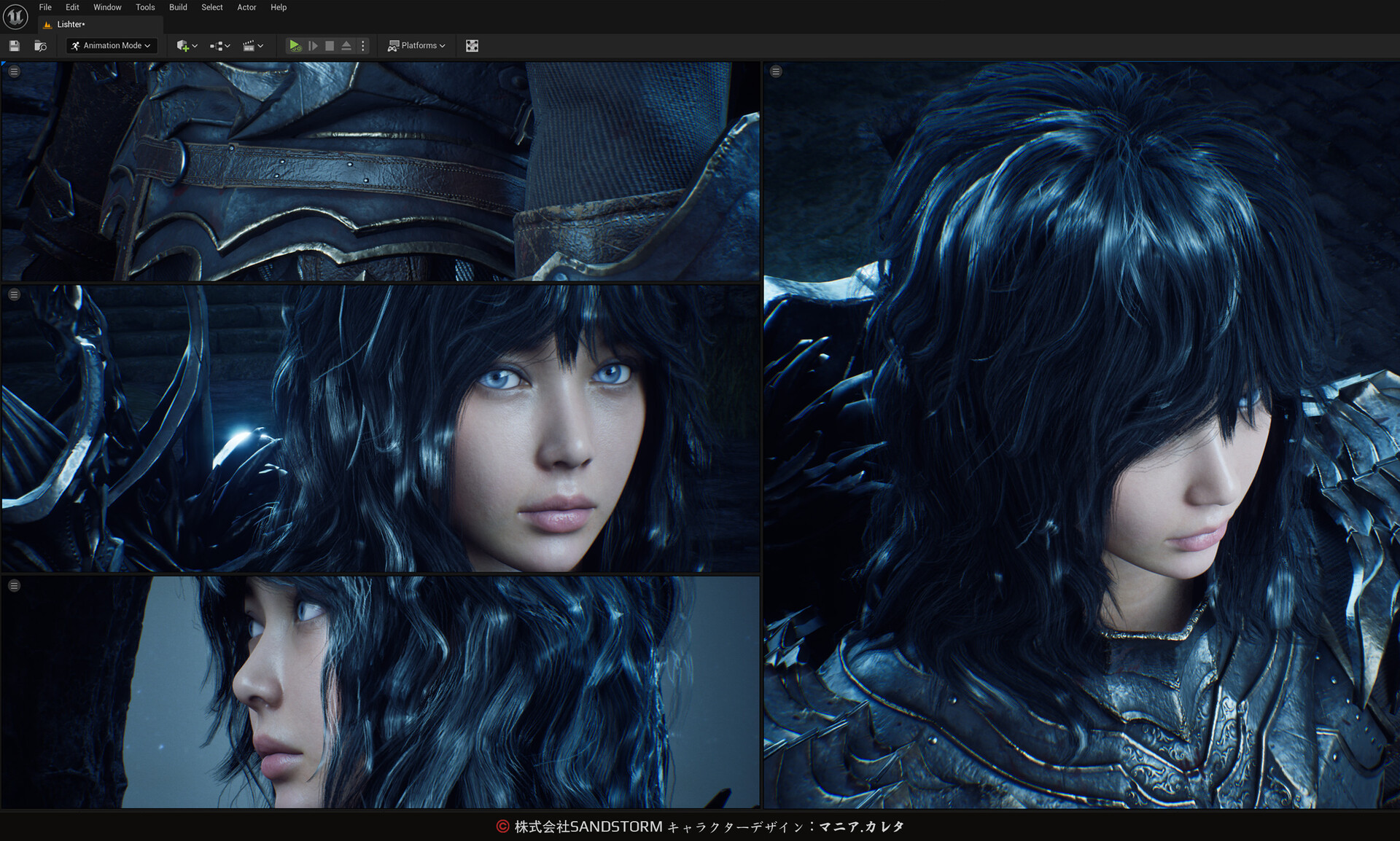Open the Build menu
The image size is (1400, 841).
(x=178, y=7)
